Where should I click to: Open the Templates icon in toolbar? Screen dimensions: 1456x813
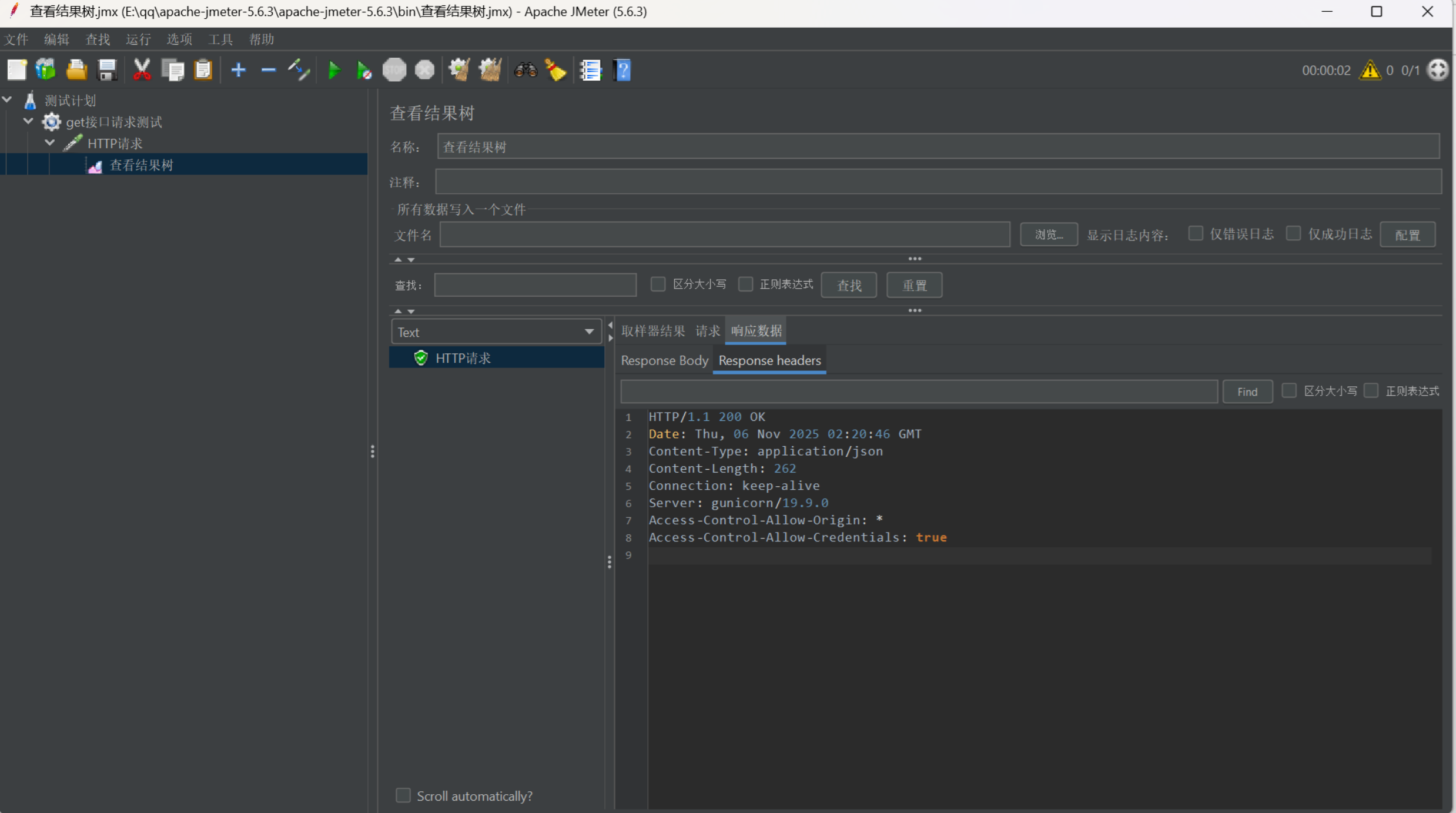46,71
